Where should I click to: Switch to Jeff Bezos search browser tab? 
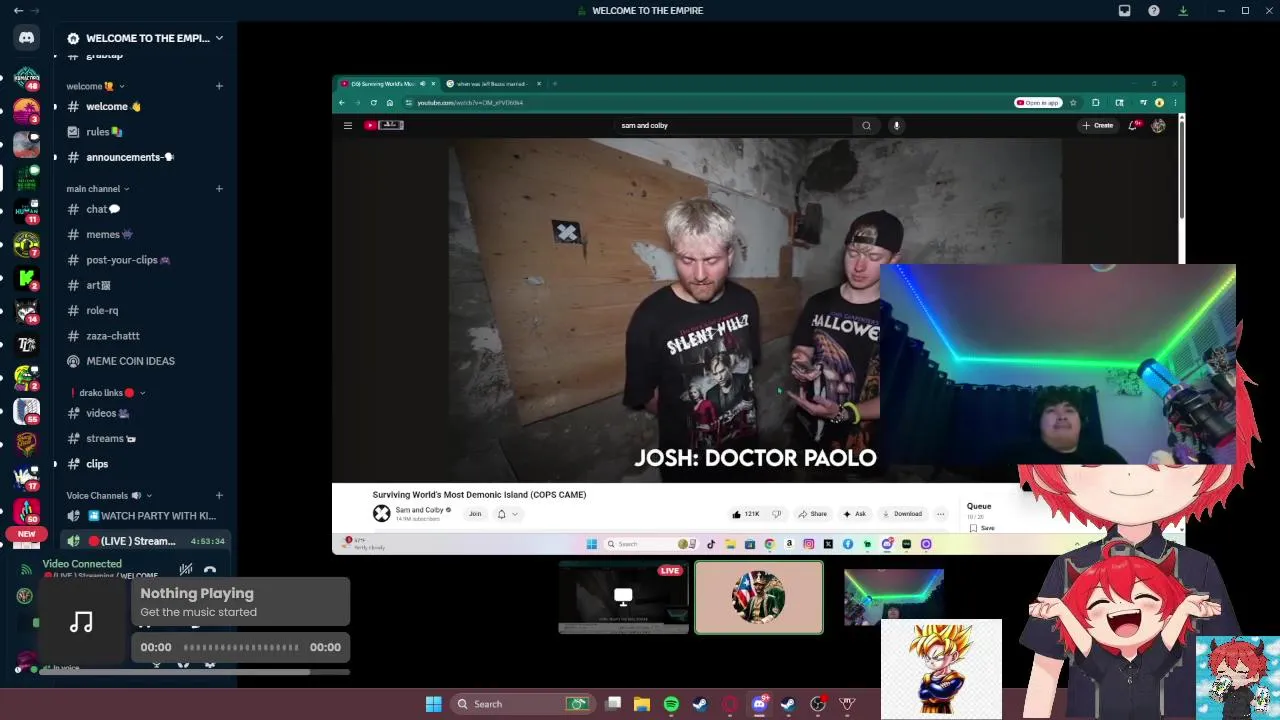[x=494, y=84]
